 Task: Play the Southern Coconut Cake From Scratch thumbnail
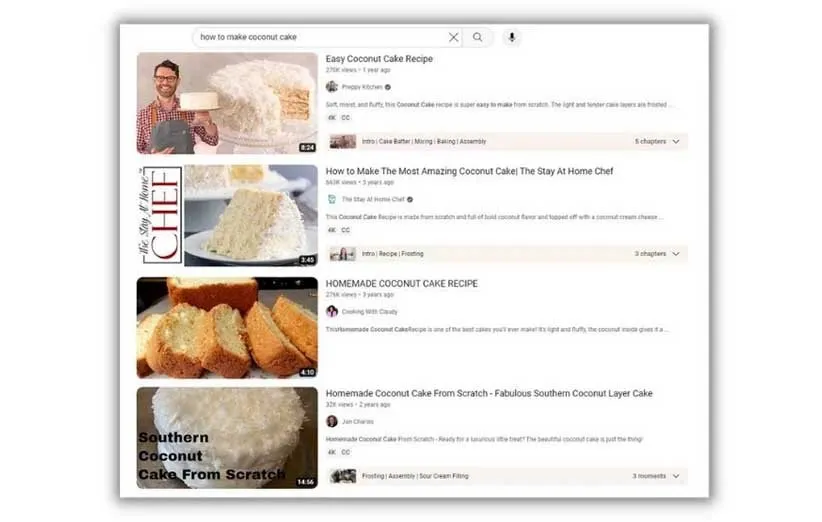(x=226, y=437)
